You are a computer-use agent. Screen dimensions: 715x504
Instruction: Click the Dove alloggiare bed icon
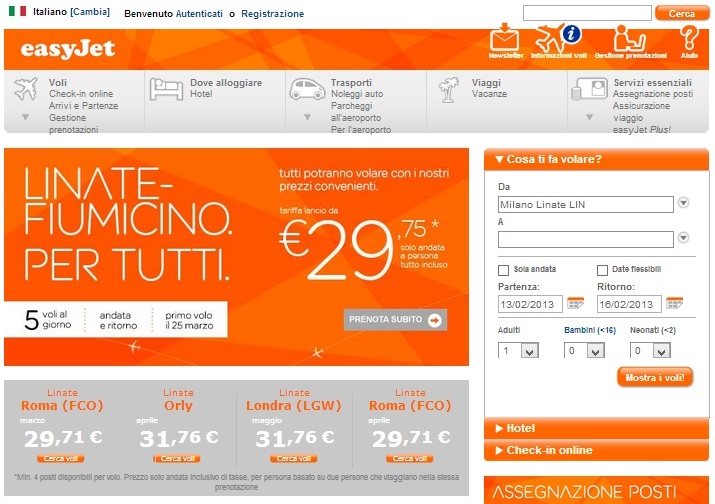click(166, 88)
